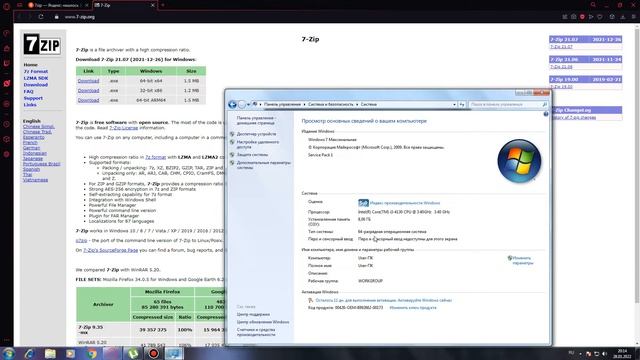The height and width of the screenshot is (360, 640).
Task: Open 7z Format page in site menu
Action: [36, 71]
